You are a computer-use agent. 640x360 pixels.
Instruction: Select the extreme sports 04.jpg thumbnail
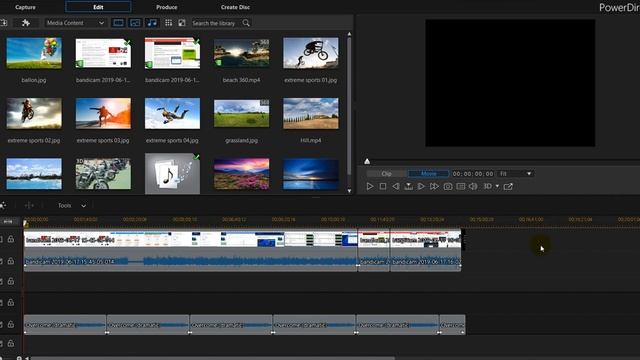[172, 113]
